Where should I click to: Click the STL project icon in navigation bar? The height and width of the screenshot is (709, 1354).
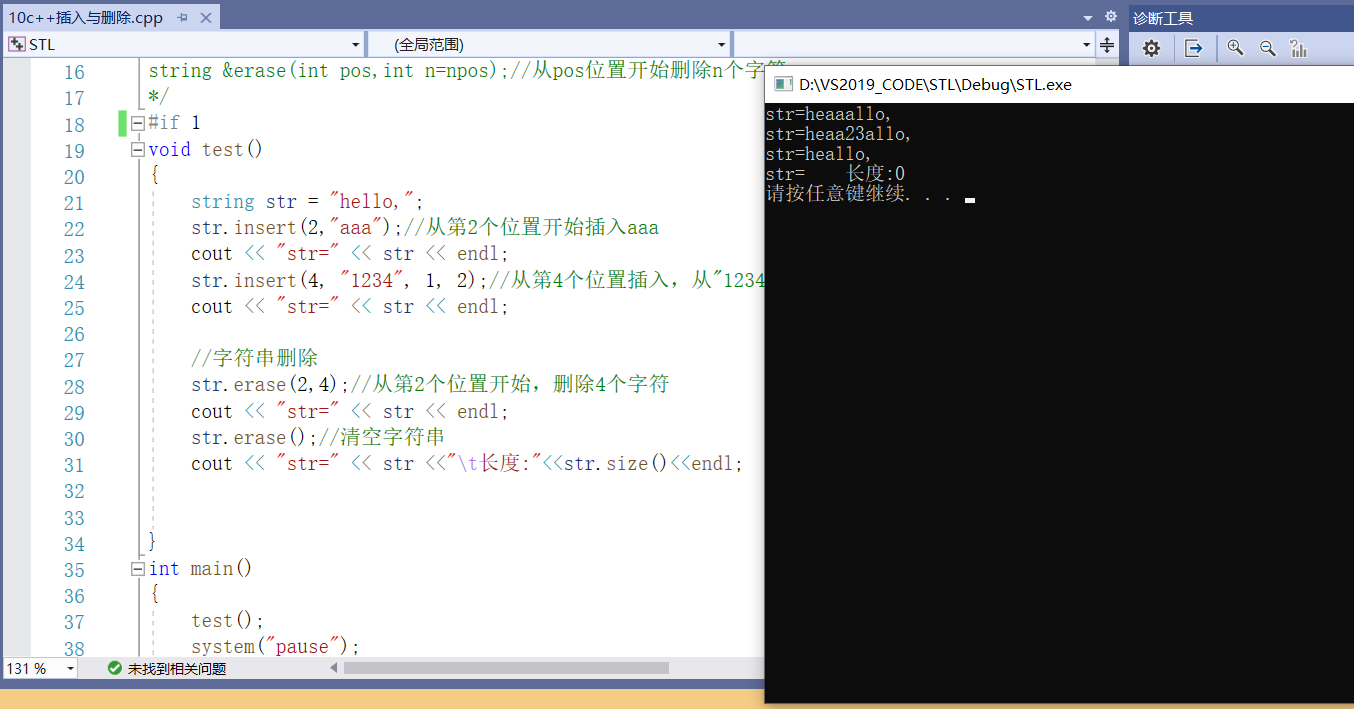[17, 44]
